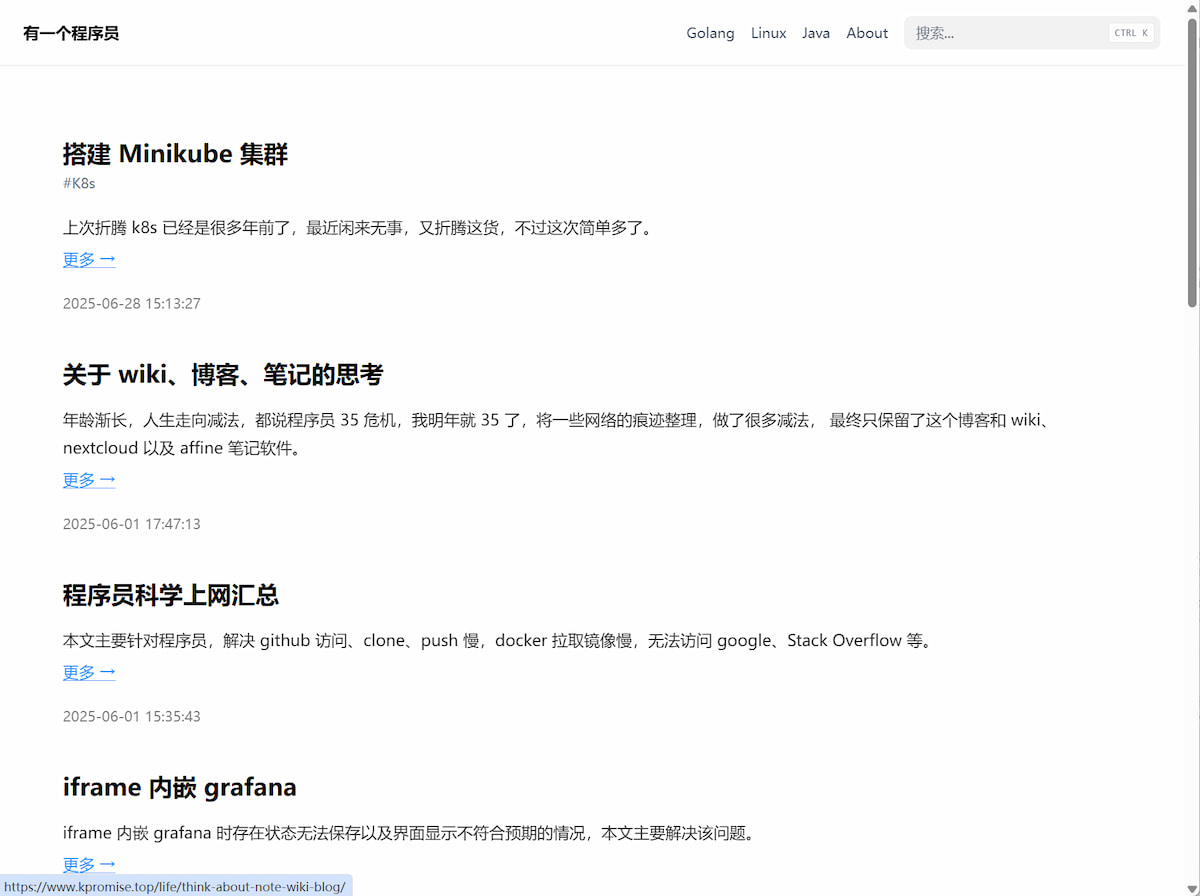
Task: Open the 有一个程序员 site home link
Action: coord(71,33)
